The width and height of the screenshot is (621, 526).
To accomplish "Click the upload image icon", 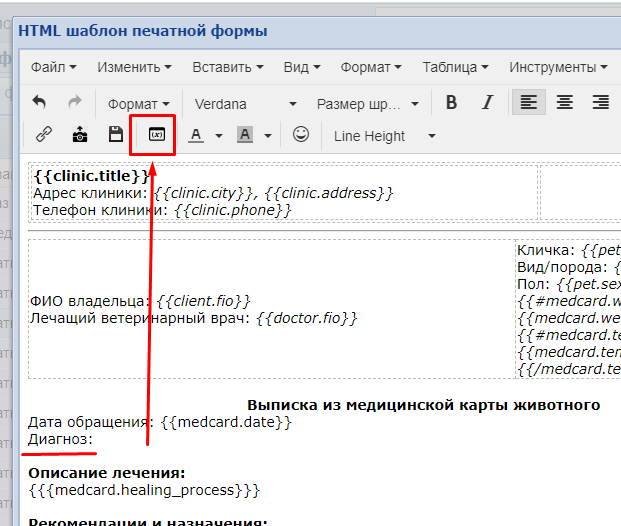I will point(80,135).
